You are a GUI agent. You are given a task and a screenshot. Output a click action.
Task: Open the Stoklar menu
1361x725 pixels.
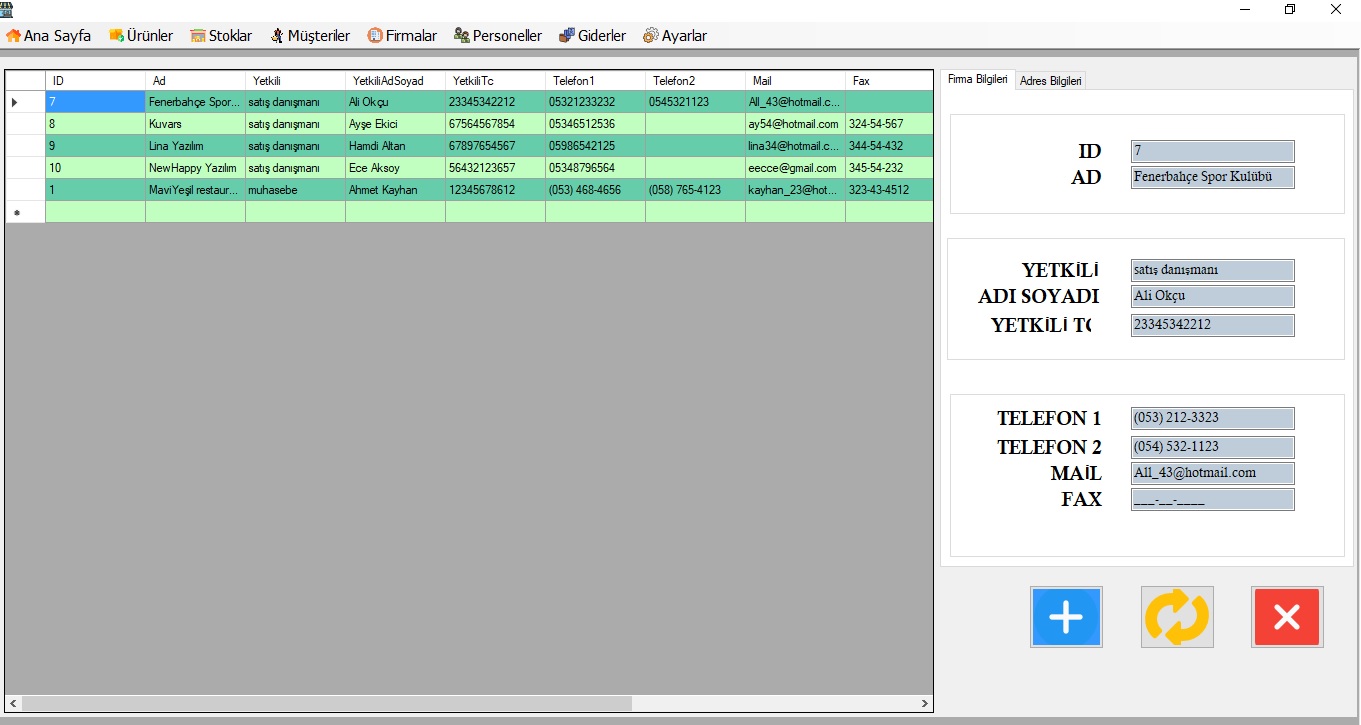[x=222, y=36]
